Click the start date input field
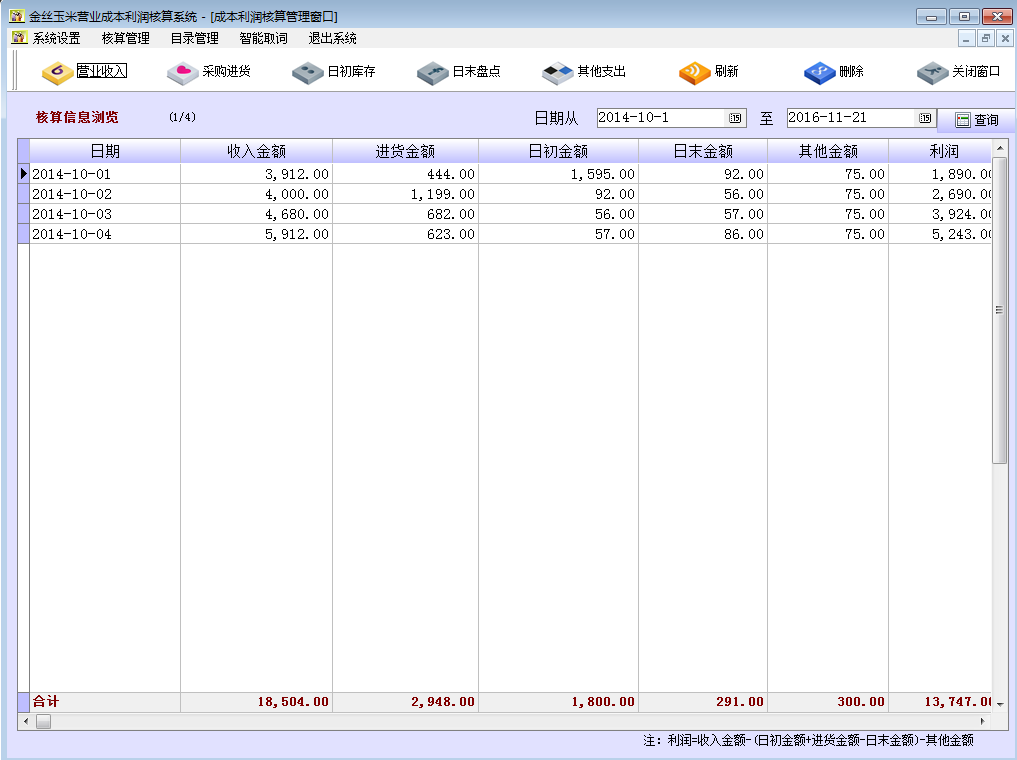Screen dimensions: 1017x760 pyautogui.click(x=660, y=118)
